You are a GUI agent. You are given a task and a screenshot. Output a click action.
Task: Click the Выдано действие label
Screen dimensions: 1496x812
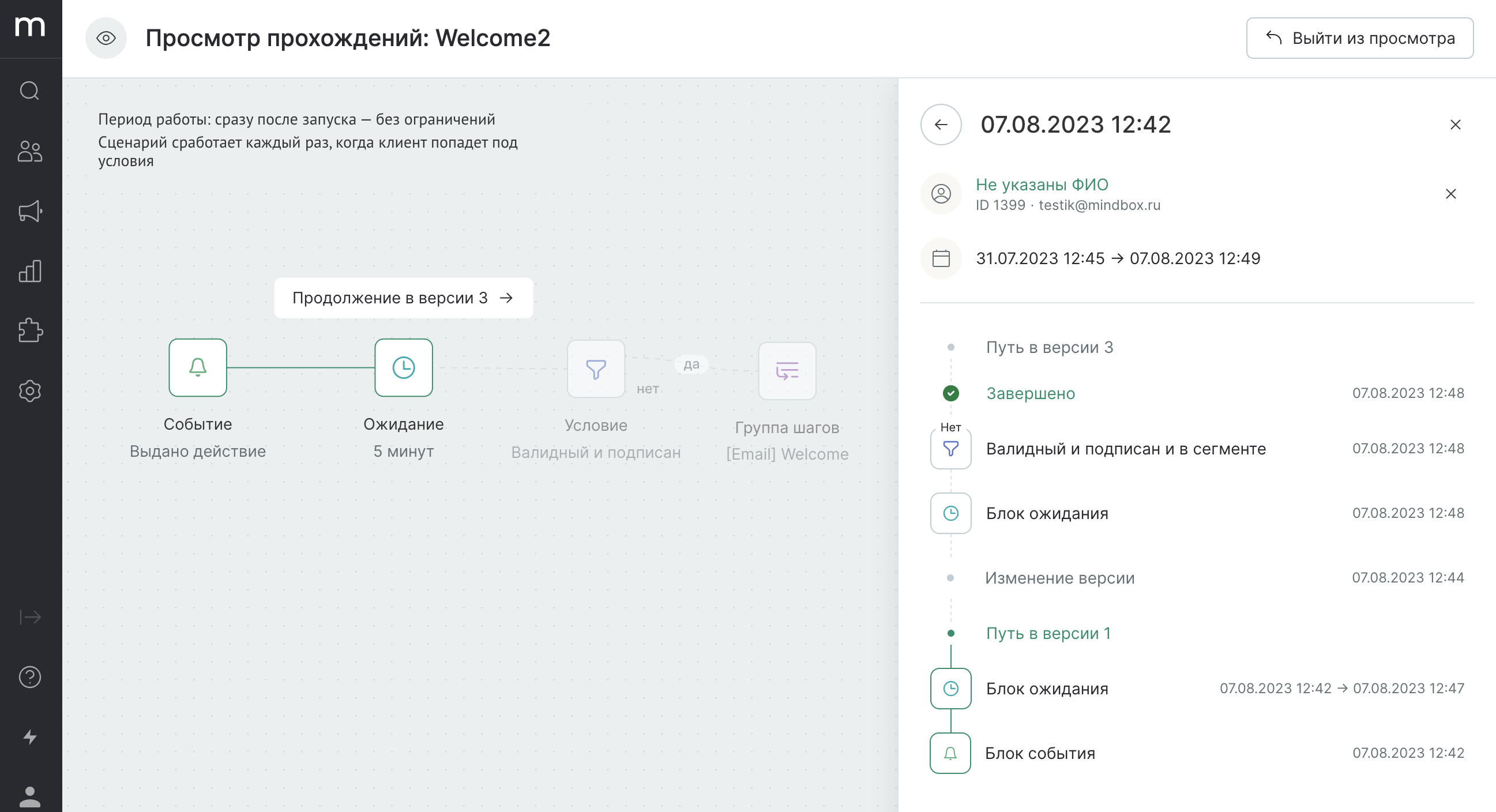point(197,452)
